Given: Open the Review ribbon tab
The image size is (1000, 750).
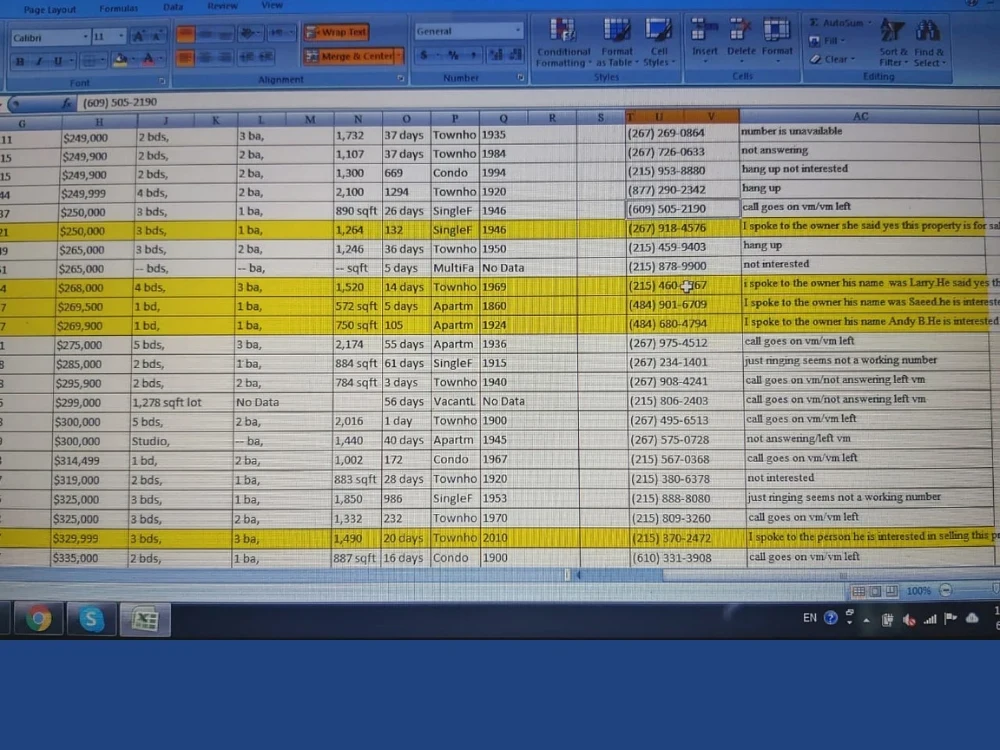Looking at the screenshot, I should click(x=222, y=6).
